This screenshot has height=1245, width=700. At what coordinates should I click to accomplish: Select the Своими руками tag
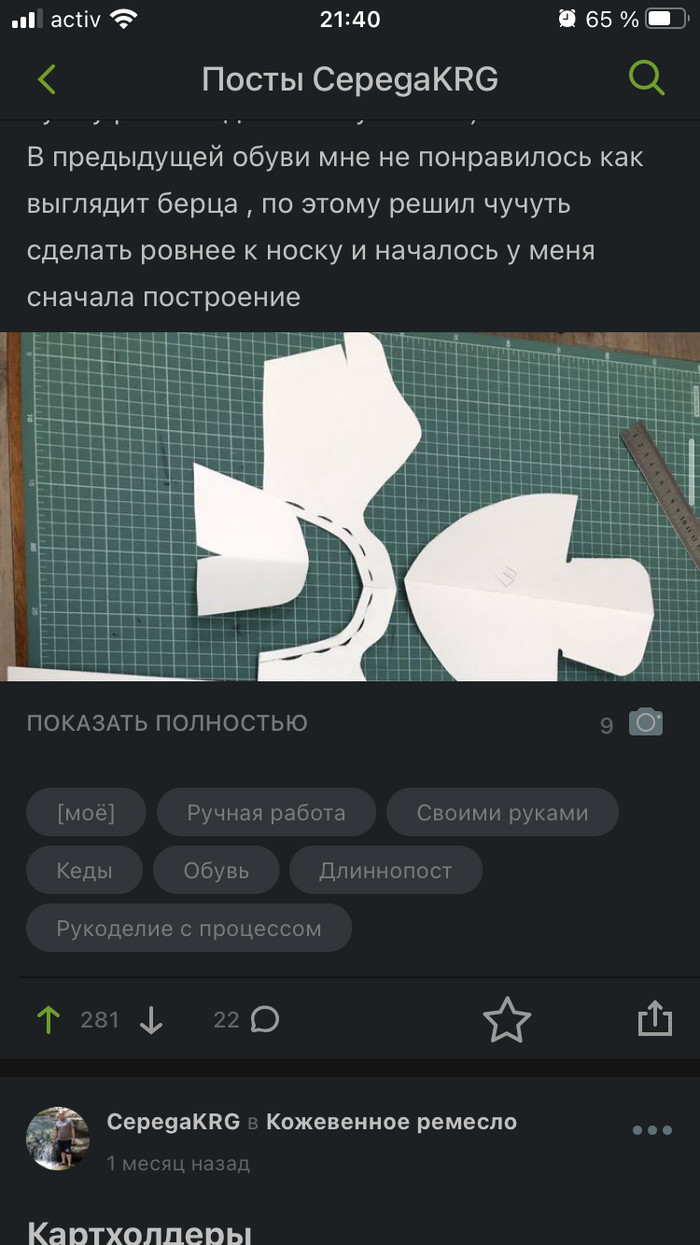pos(502,813)
